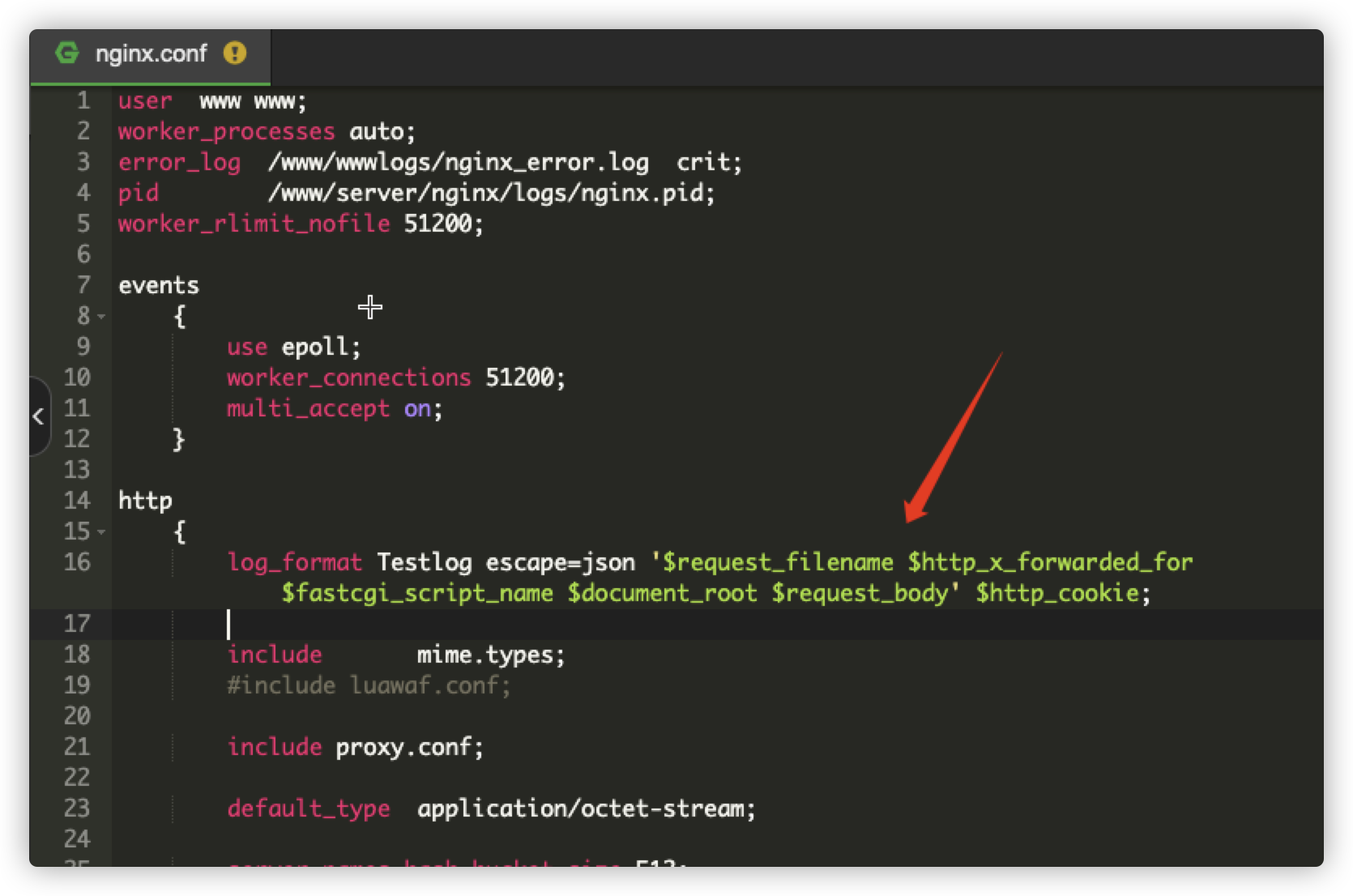Click the 'include' keyword on line 18
The height and width of the screenshot is (896, 1353).
click(274, 655)
